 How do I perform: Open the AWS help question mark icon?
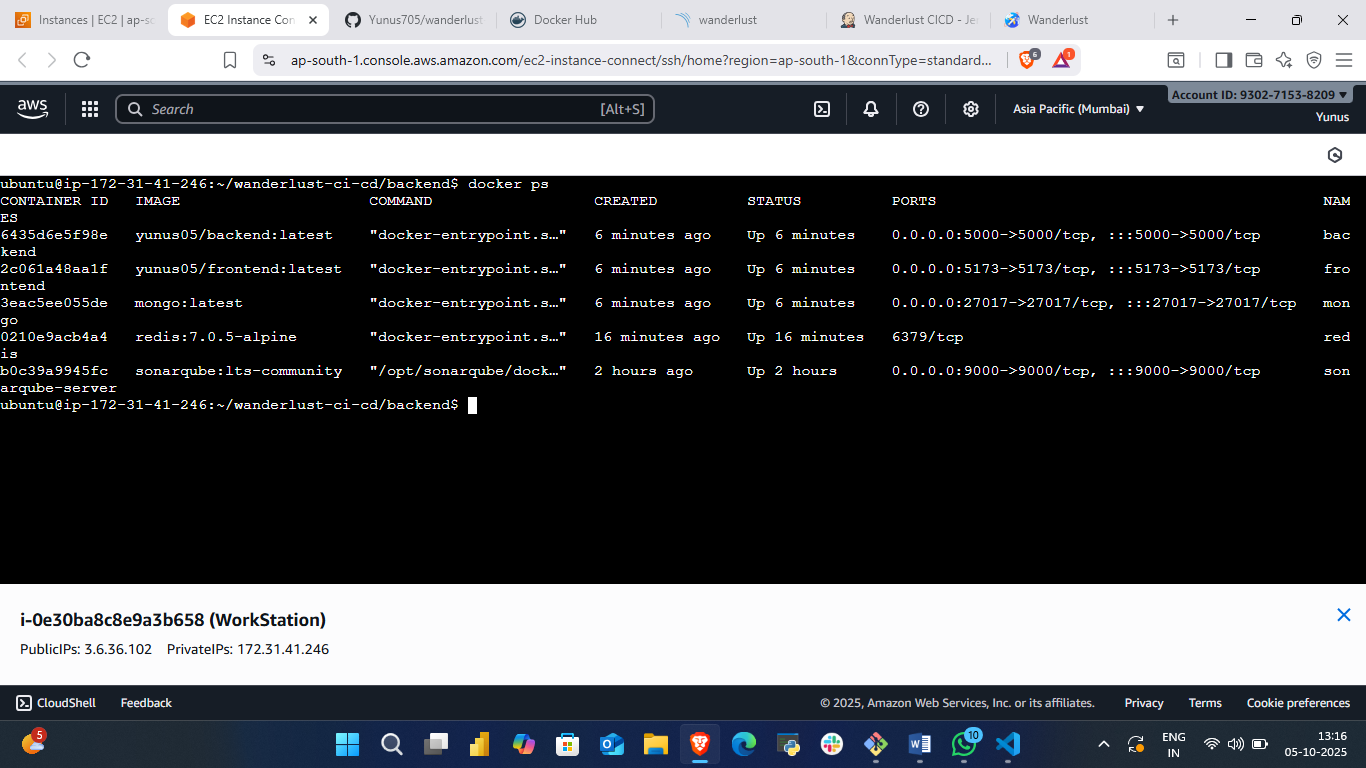[921, 109]
